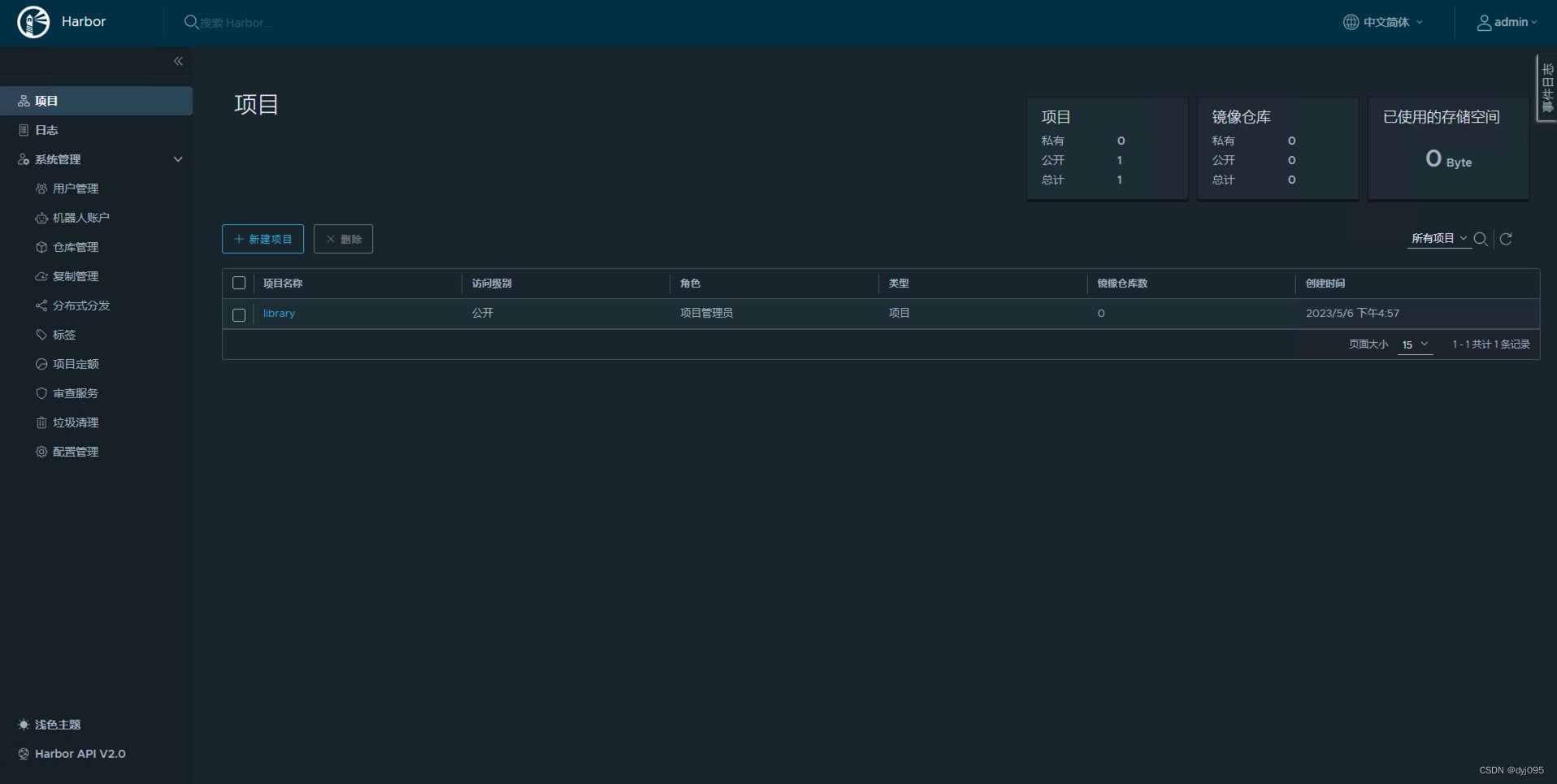Open Harbor API V2.0 link
The width and height of the screenshot is (1557, 784).
(x=80, y=754)
